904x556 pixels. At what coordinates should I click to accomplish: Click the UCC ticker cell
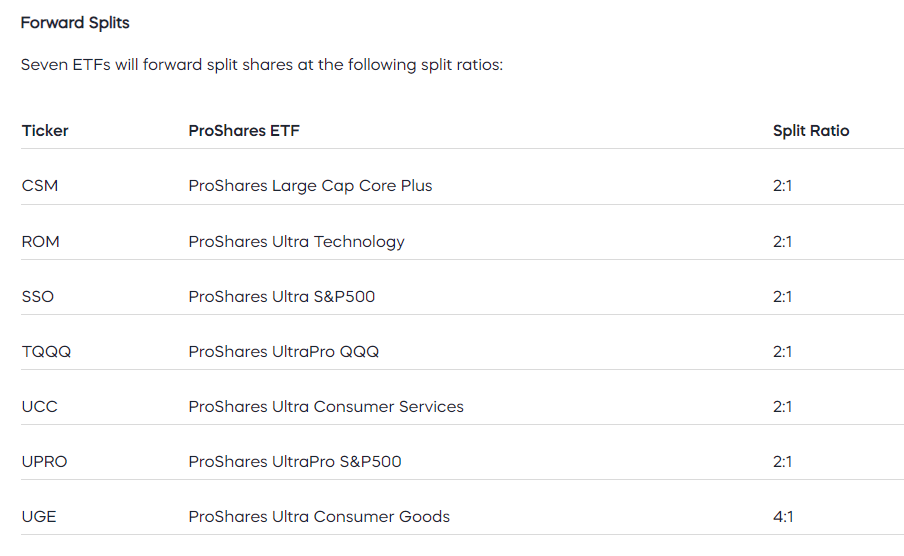(x=40, y=407)
